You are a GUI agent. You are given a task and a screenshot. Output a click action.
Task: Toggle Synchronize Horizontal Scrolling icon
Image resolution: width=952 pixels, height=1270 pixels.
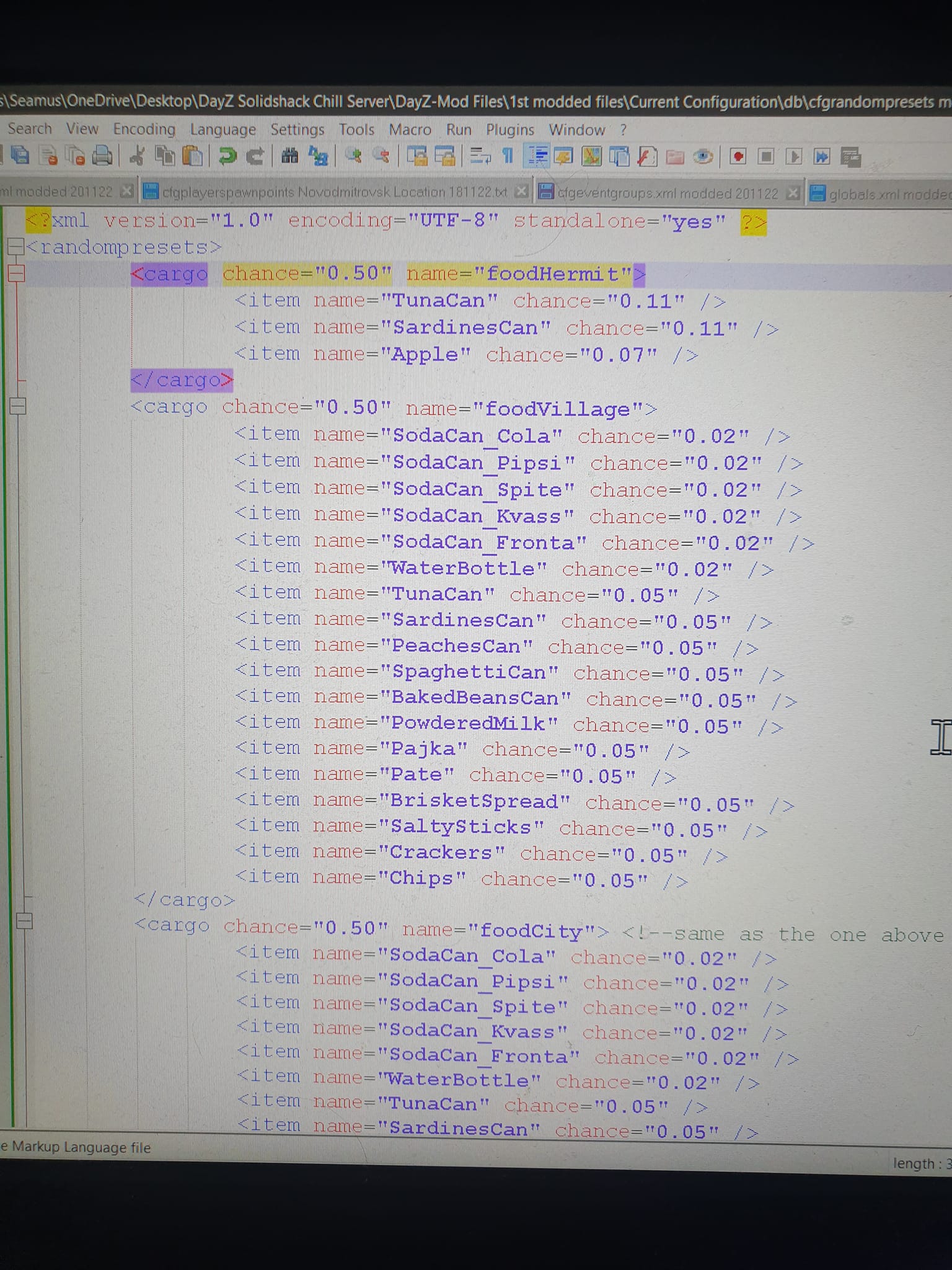coord(444,156)
